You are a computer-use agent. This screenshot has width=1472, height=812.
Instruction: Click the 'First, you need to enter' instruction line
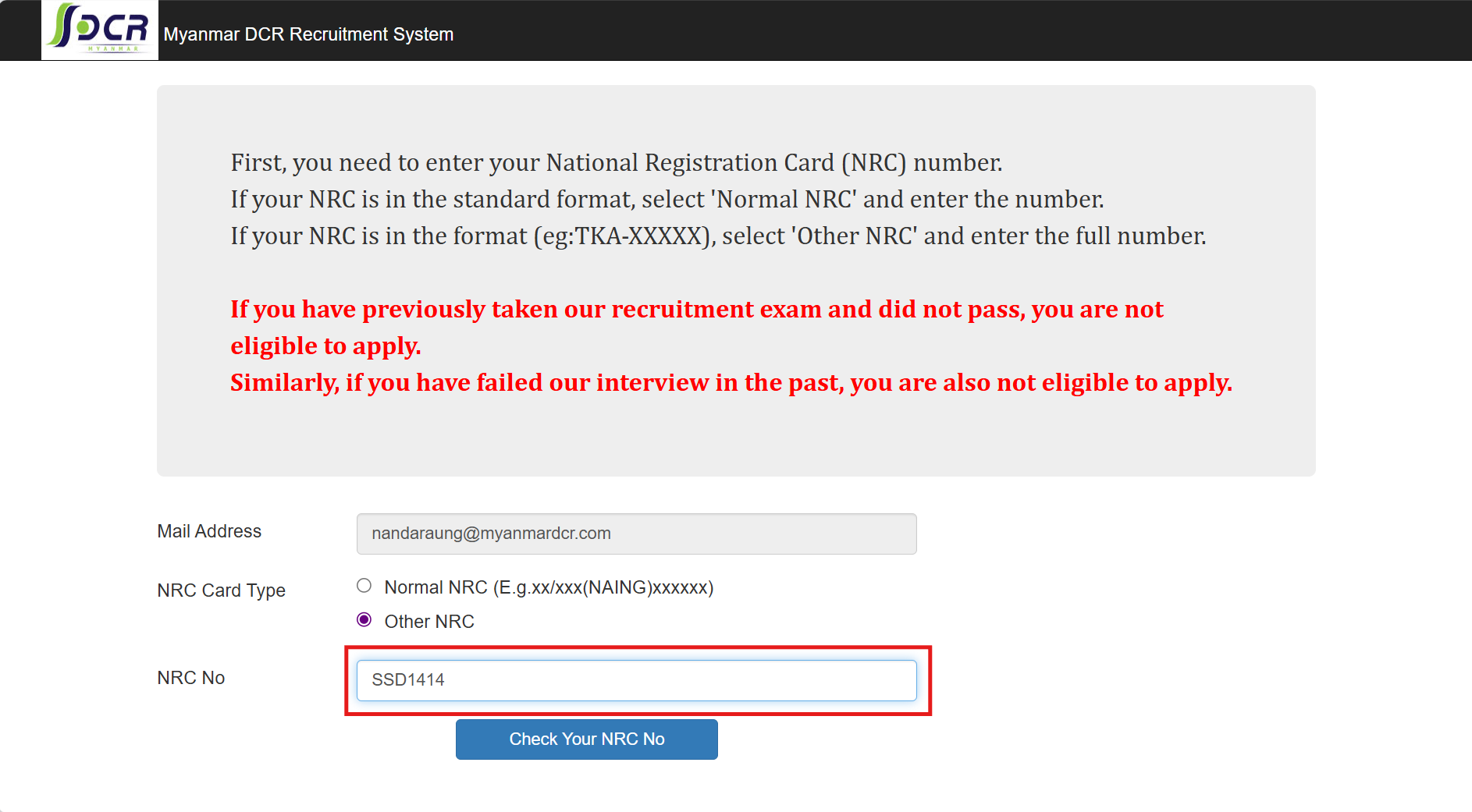click(x=616, y=162)
